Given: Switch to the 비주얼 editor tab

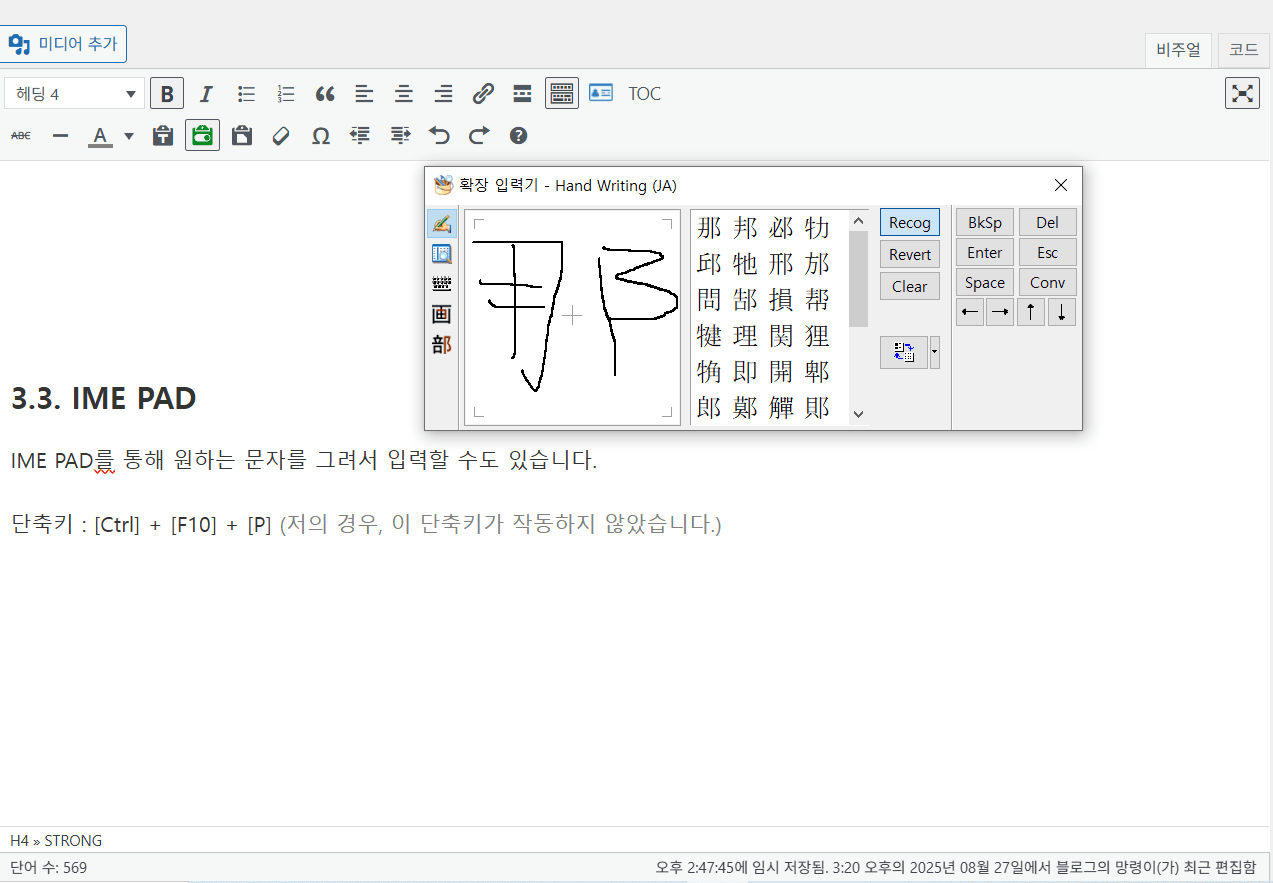Looking at the screenshot, I should pyautogui.click(x=1178, y=49).
